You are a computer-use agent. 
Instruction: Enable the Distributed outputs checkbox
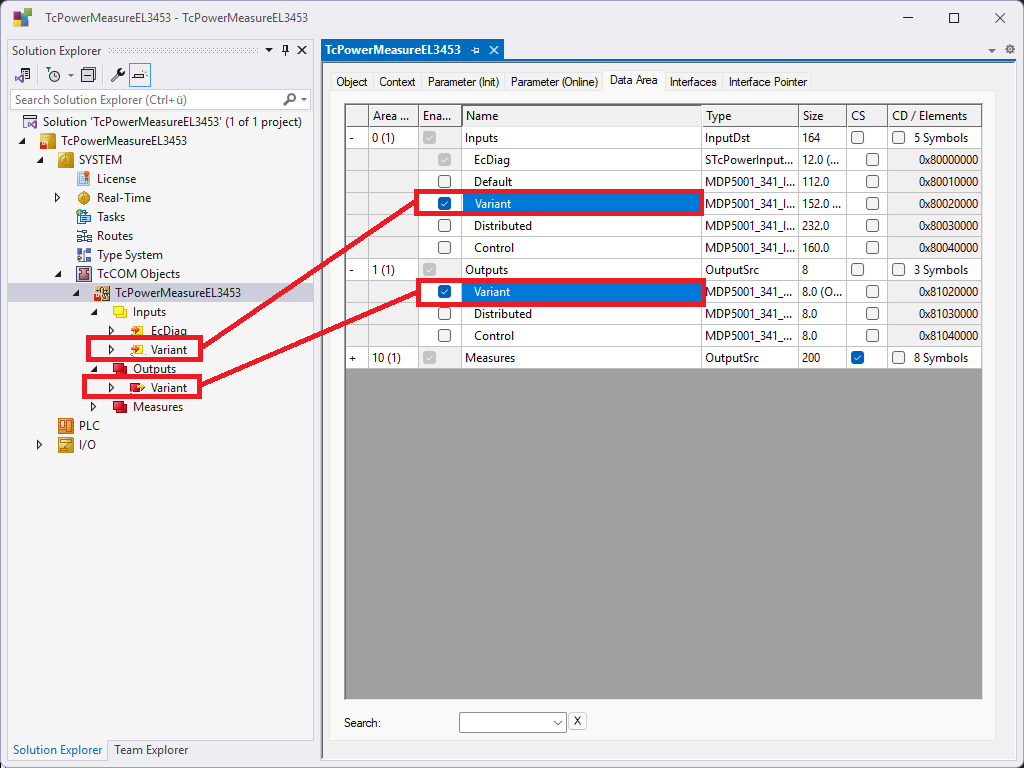(x=444, y=314)
